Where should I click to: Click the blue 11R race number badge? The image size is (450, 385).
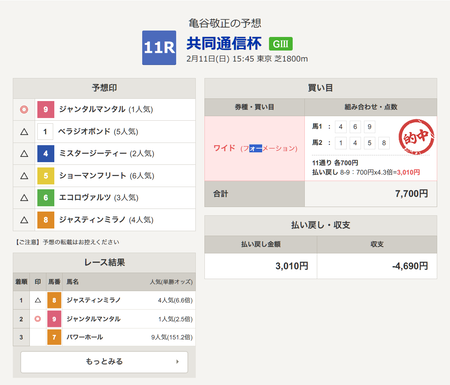pos(159,48)
